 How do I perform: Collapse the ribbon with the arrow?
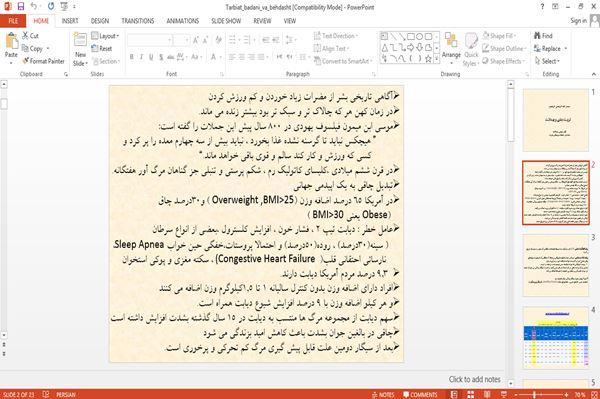pos(593,74)
